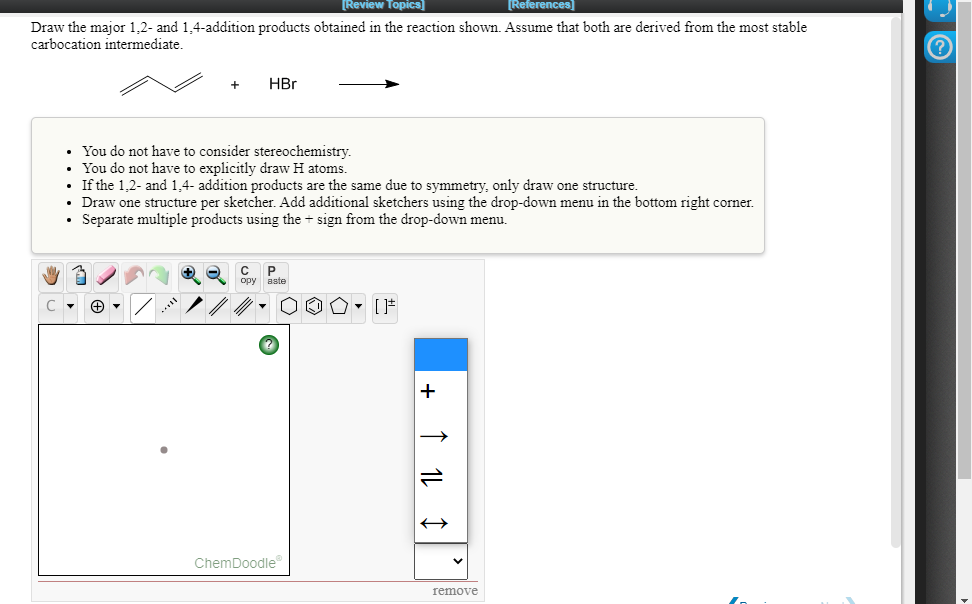Image resolution: width=972 pixels, height=604 pixels.
Task: Choose the plus sign separator option
Action: click(441, 391)
